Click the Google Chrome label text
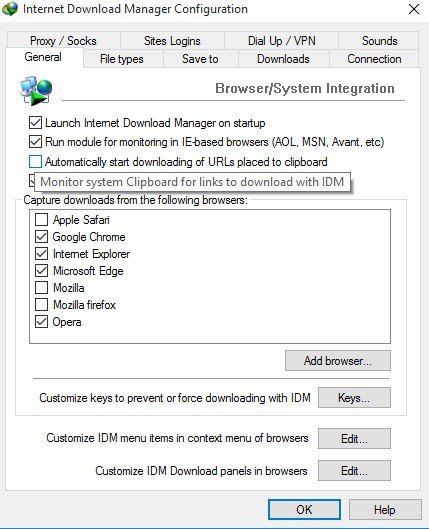The width and height of the screenshot is (429, 529). 89,237
